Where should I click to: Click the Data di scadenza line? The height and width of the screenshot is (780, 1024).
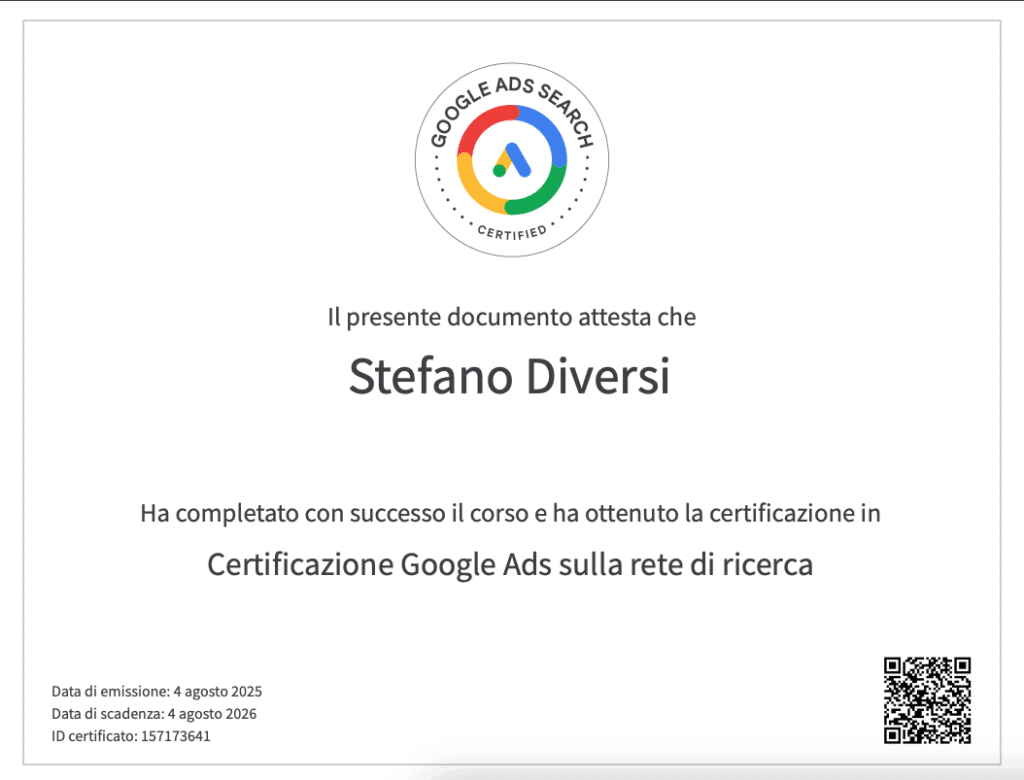pos(154,714)
